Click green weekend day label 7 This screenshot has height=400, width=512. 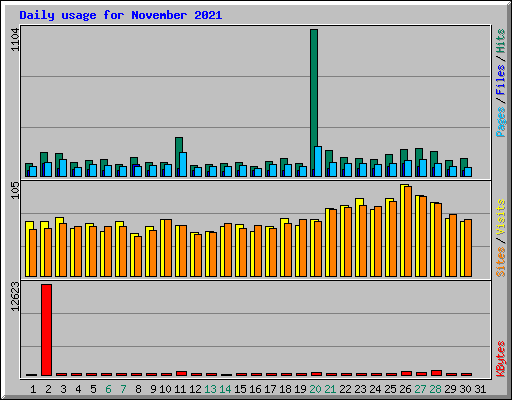click(123, 389)
